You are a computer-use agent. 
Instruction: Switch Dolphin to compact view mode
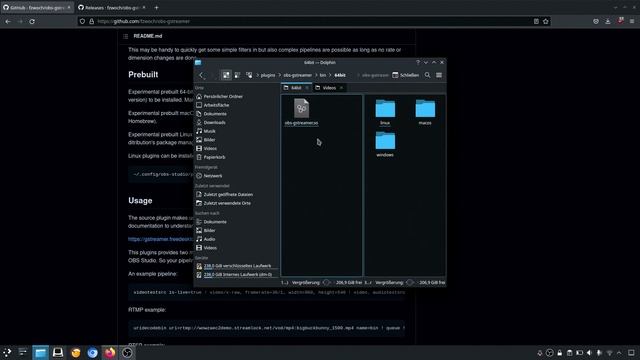[238, 75]
